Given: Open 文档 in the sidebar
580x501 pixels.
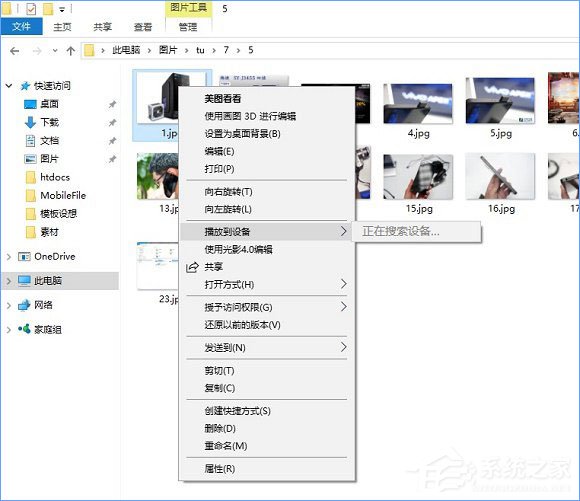Looking at the screenshot, I should (50, 141).
